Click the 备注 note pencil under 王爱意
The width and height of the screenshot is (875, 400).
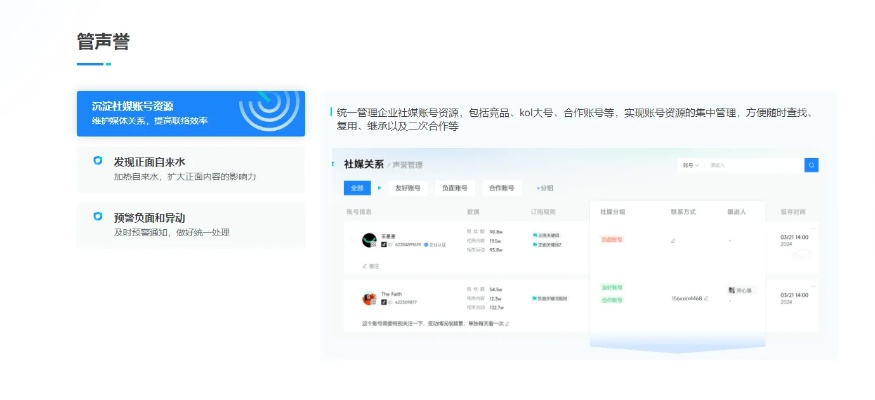(x=367, y=266)
